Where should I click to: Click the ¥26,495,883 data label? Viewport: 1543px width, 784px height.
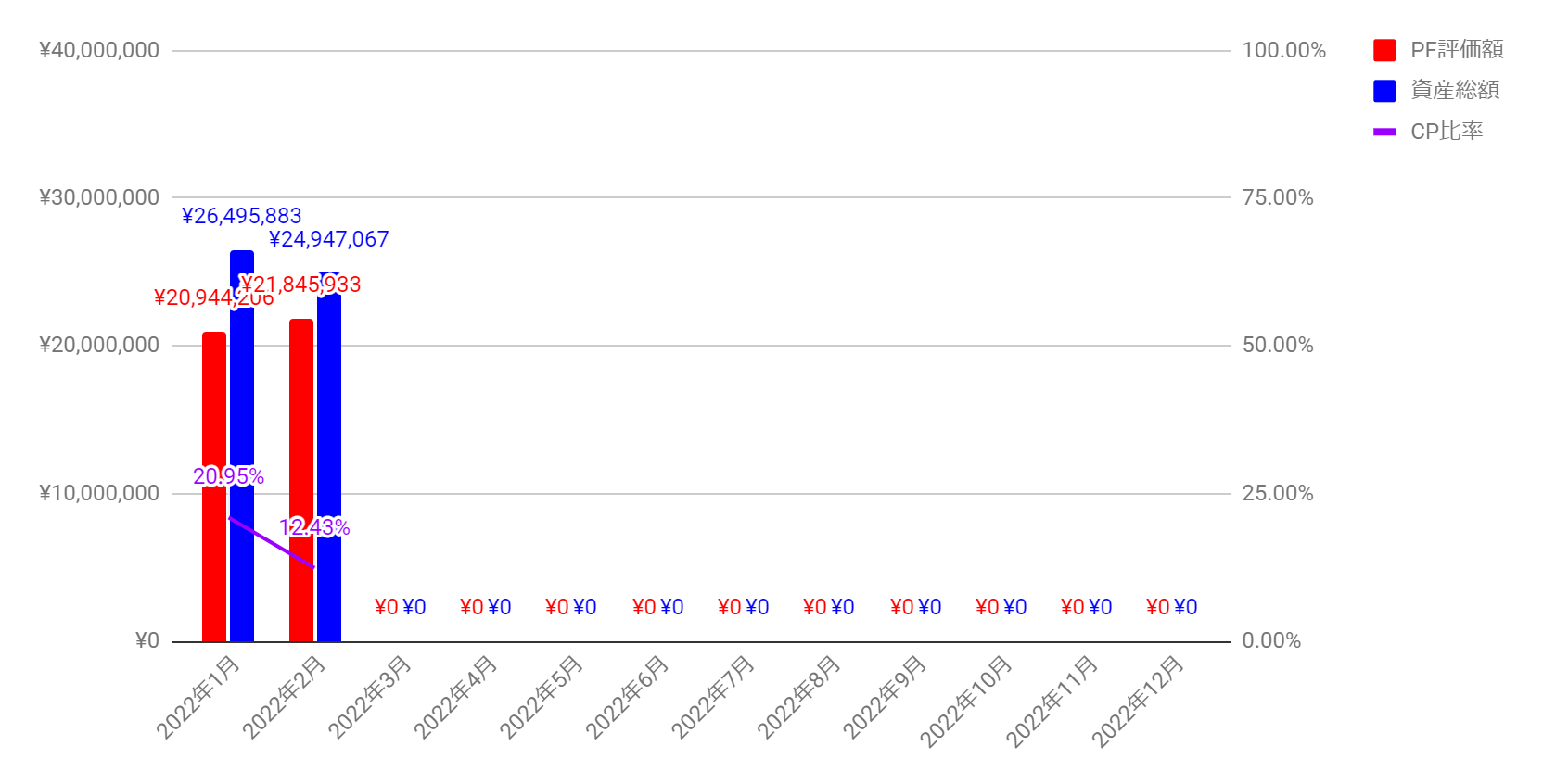[x=242, y=216]
